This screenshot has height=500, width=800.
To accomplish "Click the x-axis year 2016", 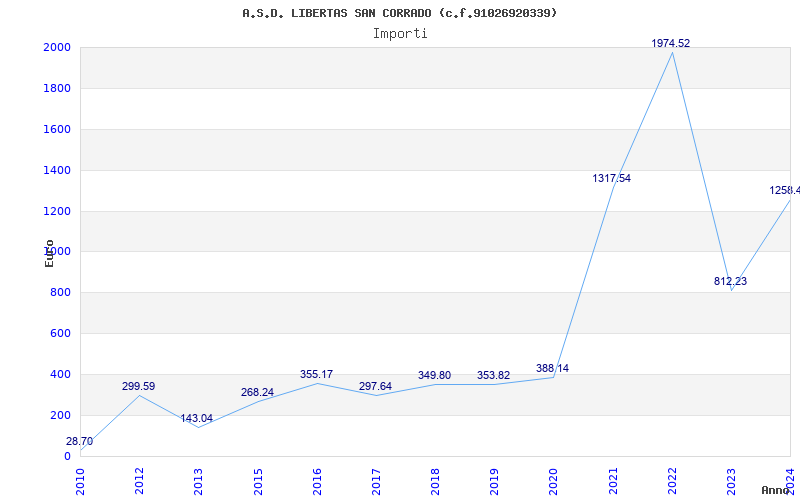I will point(317,482).
